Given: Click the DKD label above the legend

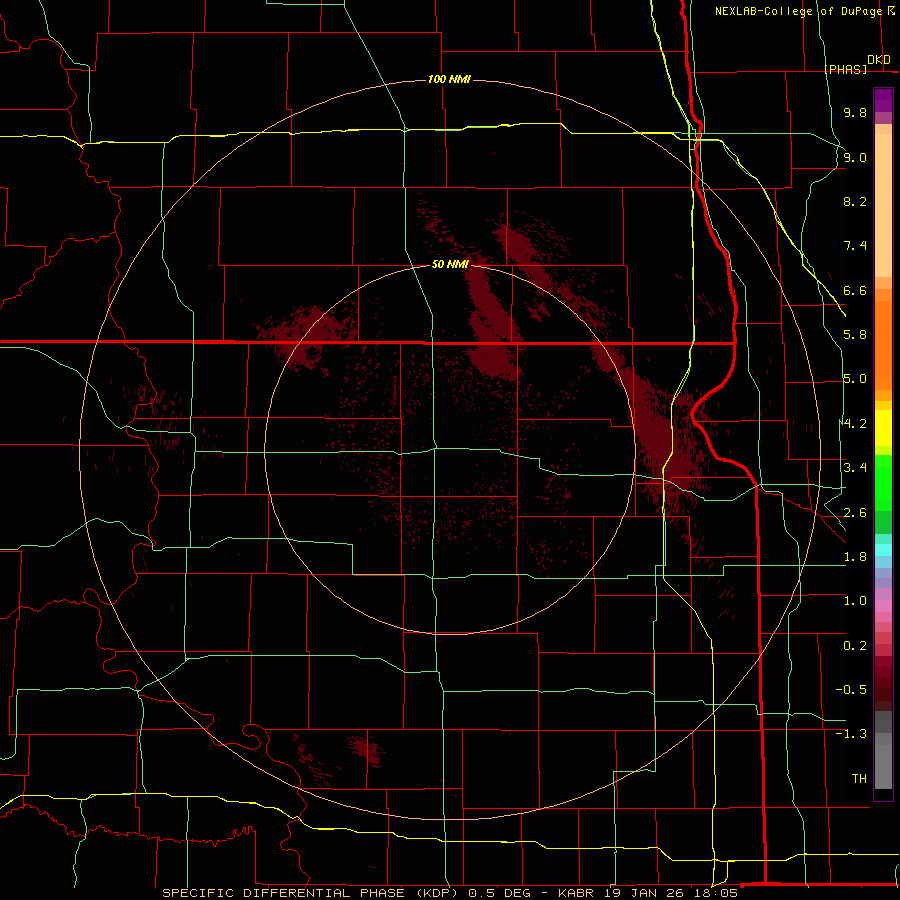Looking at the screenshot, I should (x=879, y=60).
